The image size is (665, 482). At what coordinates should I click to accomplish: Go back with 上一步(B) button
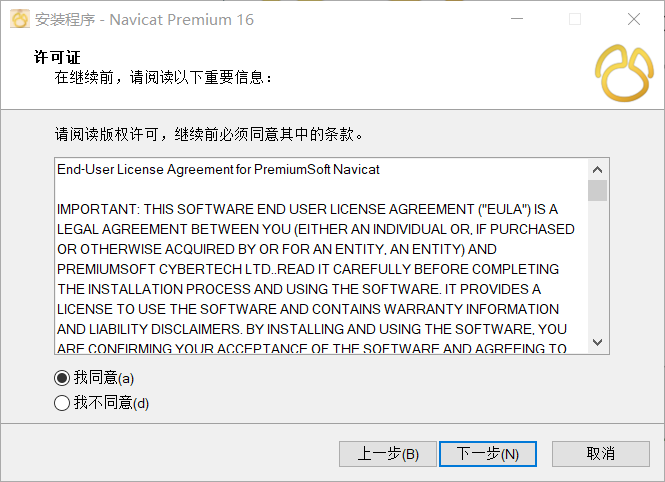coord(388,454)
